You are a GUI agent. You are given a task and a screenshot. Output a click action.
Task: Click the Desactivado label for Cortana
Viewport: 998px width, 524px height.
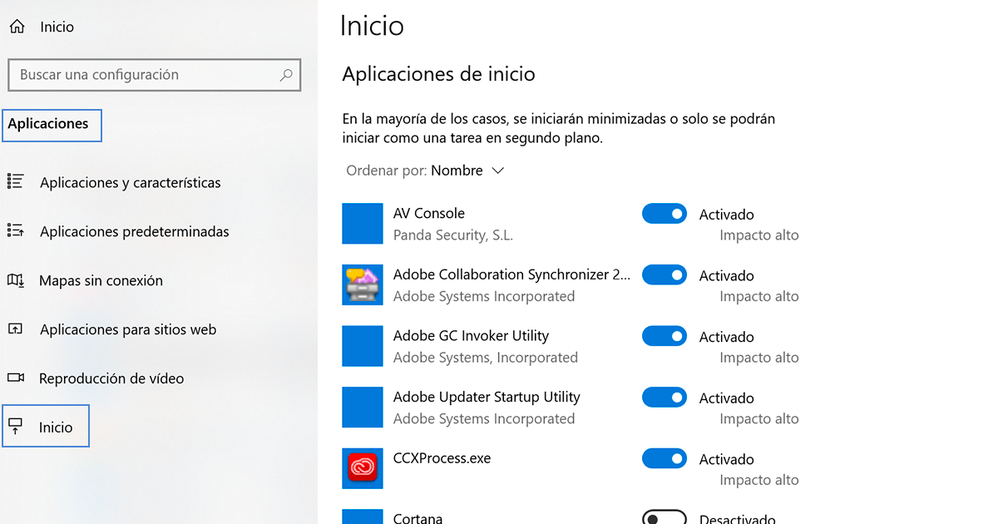737,518
